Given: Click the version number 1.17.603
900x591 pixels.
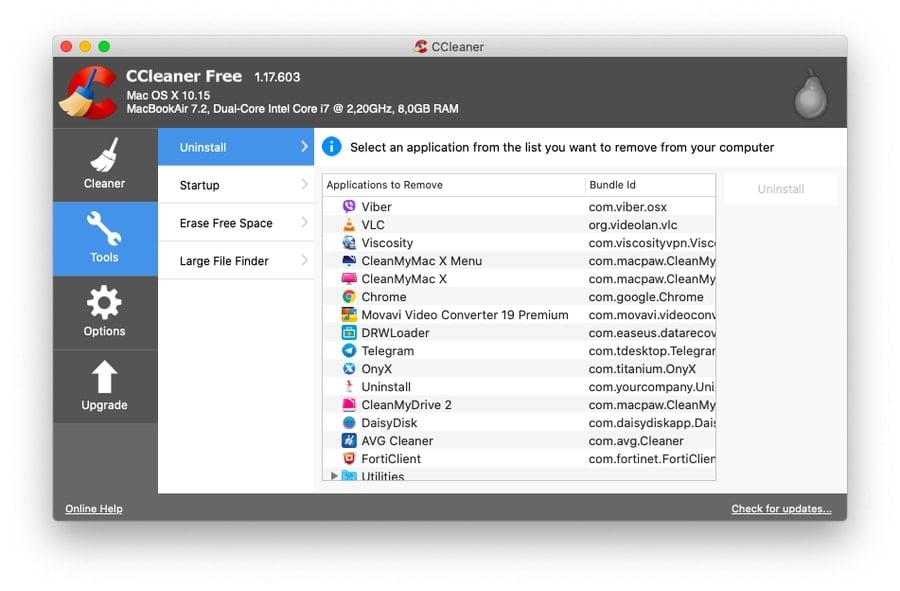Looking at the screenshot, I should pyautogui.click(x=277, y=77).
